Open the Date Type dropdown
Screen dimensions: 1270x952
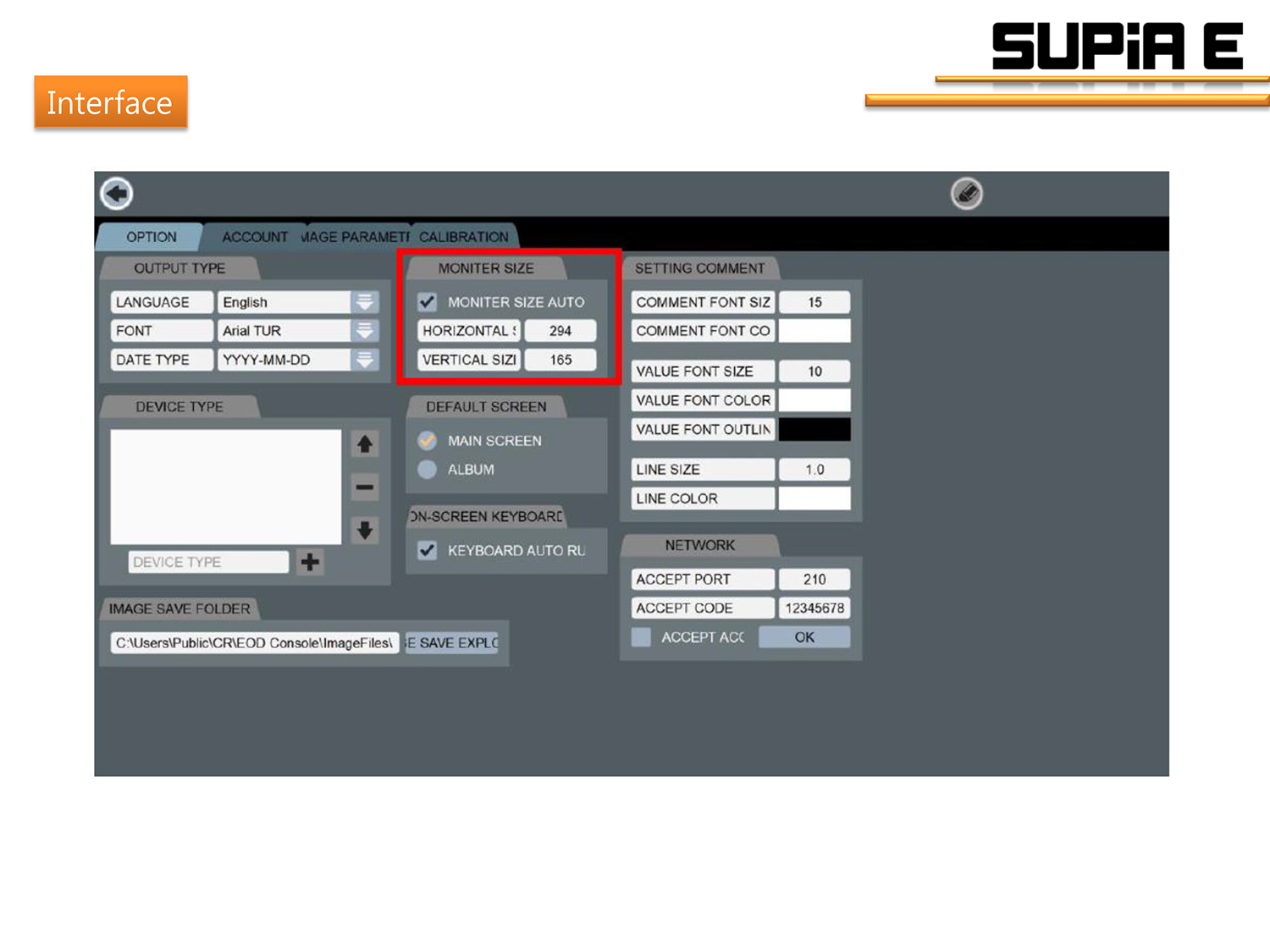[x=365, y=360]
